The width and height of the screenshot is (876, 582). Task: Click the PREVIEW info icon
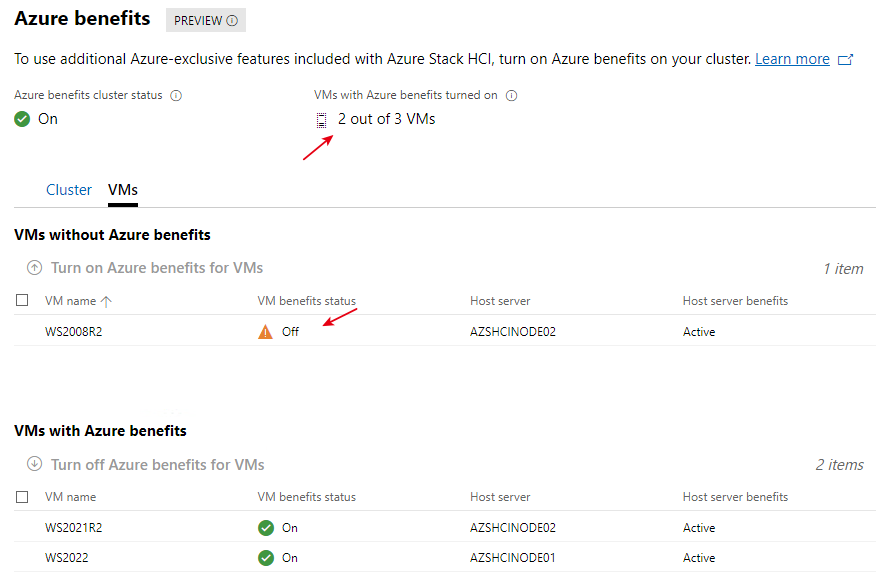tap(232, 21)
